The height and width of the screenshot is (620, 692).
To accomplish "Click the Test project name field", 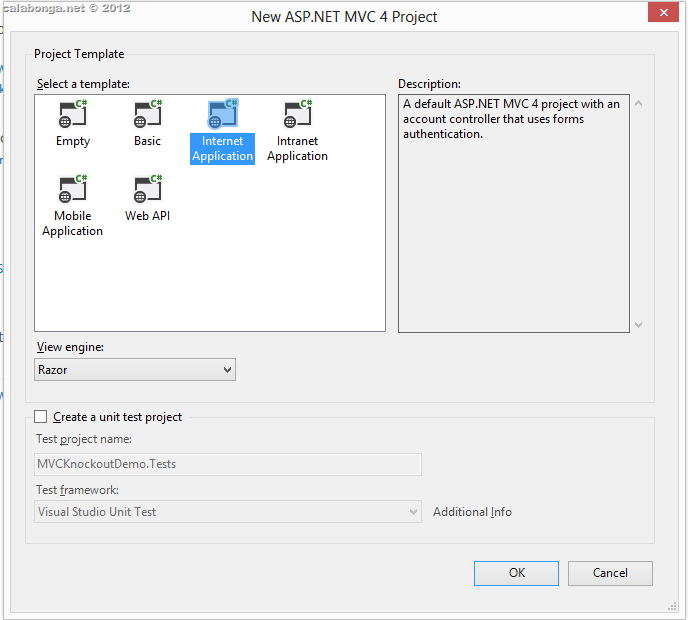I will (228, 464).
